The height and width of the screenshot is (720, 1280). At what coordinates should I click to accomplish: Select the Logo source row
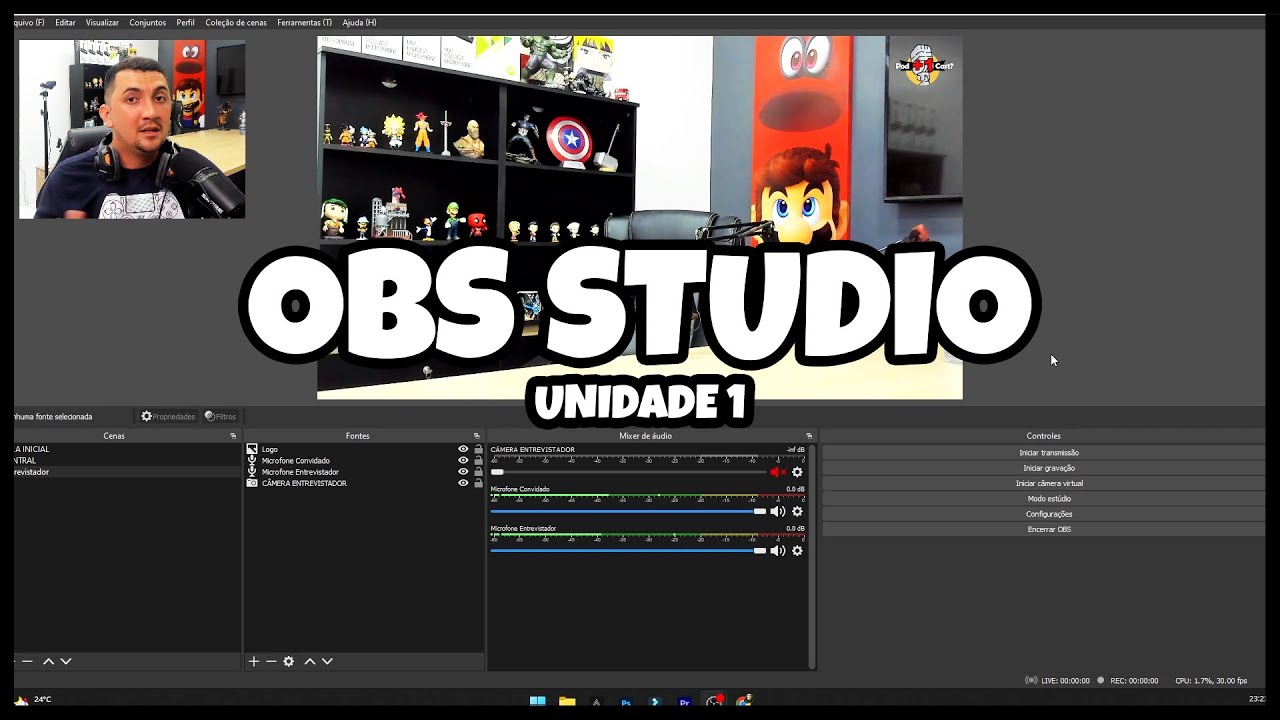pyautogui.click(x=364, y=449)
